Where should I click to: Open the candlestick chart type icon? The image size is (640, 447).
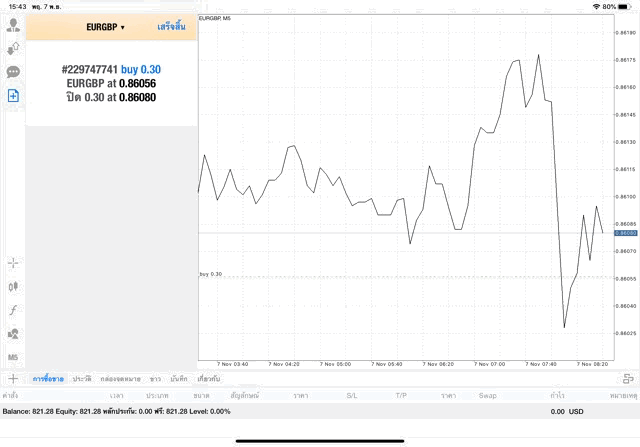click(x=13, y=286)
